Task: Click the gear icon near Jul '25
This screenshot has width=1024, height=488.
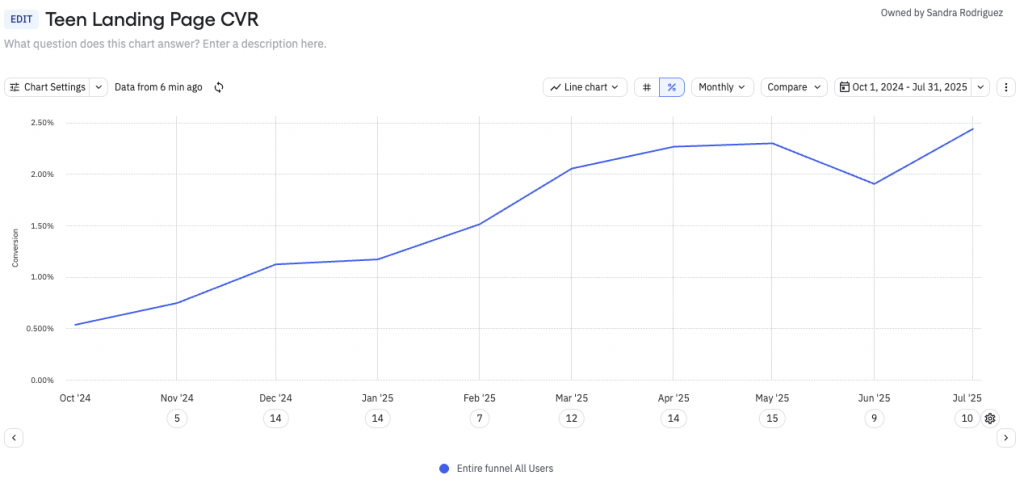Action: coord(990,418)
